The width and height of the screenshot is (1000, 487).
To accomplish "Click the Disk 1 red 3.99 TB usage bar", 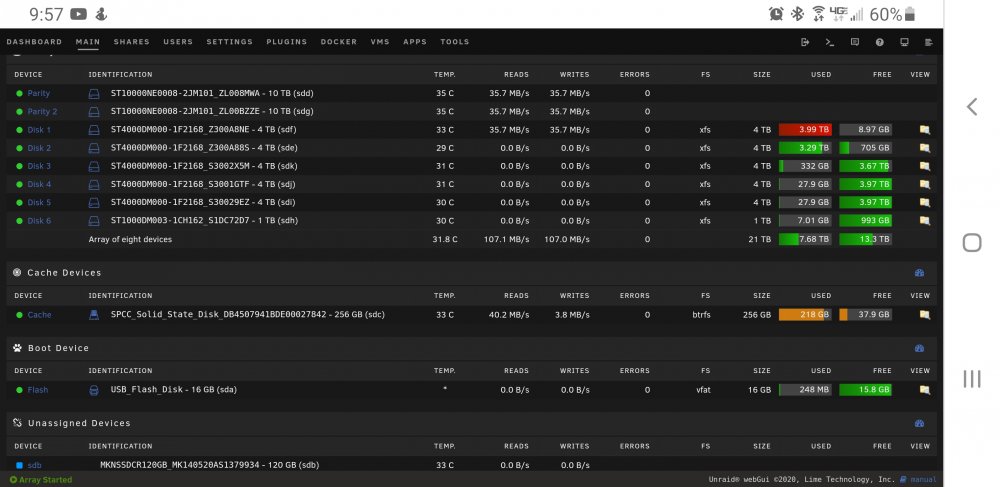I will (x=805, y=130).
